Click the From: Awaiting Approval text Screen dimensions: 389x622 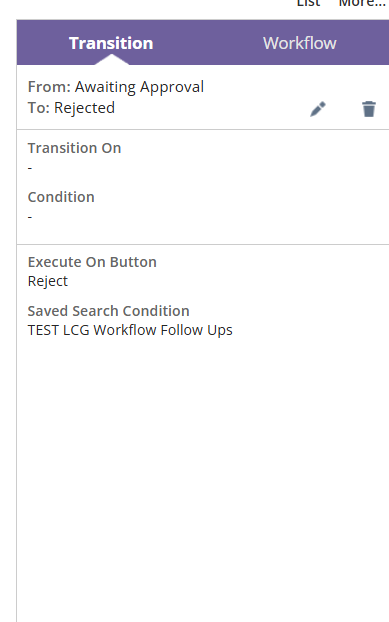[116, 87]
